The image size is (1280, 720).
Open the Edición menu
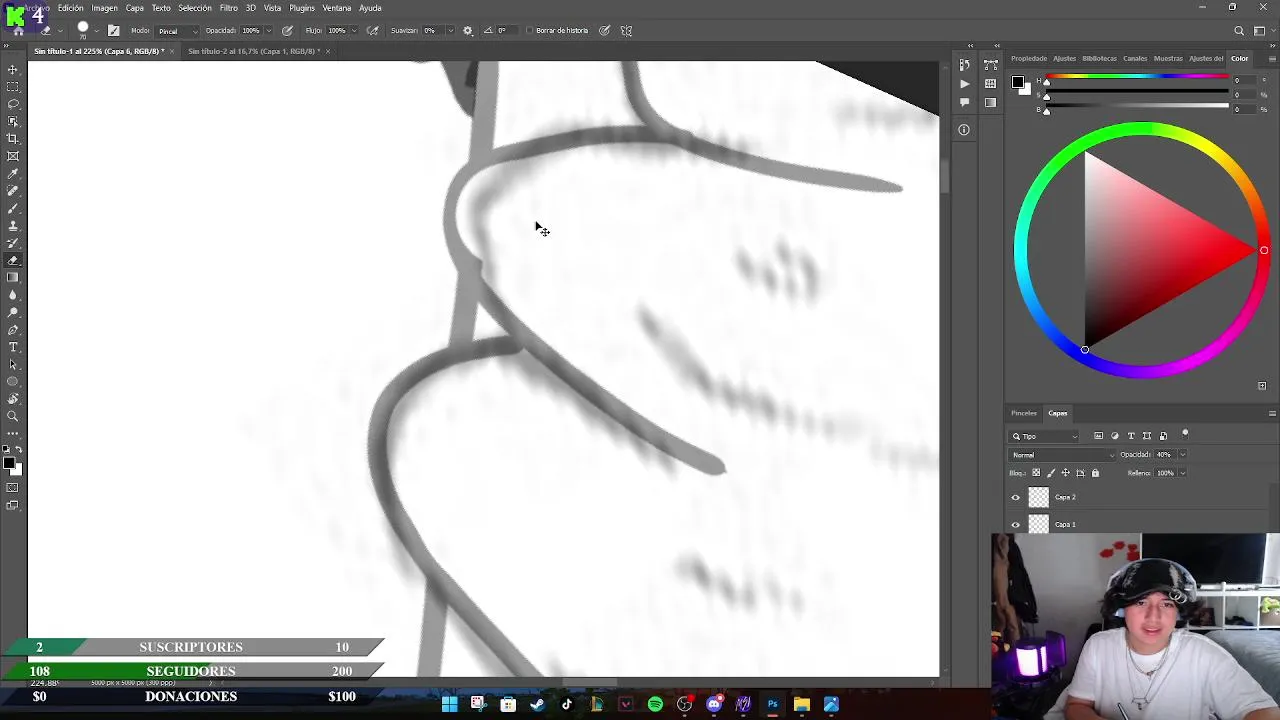71,8
